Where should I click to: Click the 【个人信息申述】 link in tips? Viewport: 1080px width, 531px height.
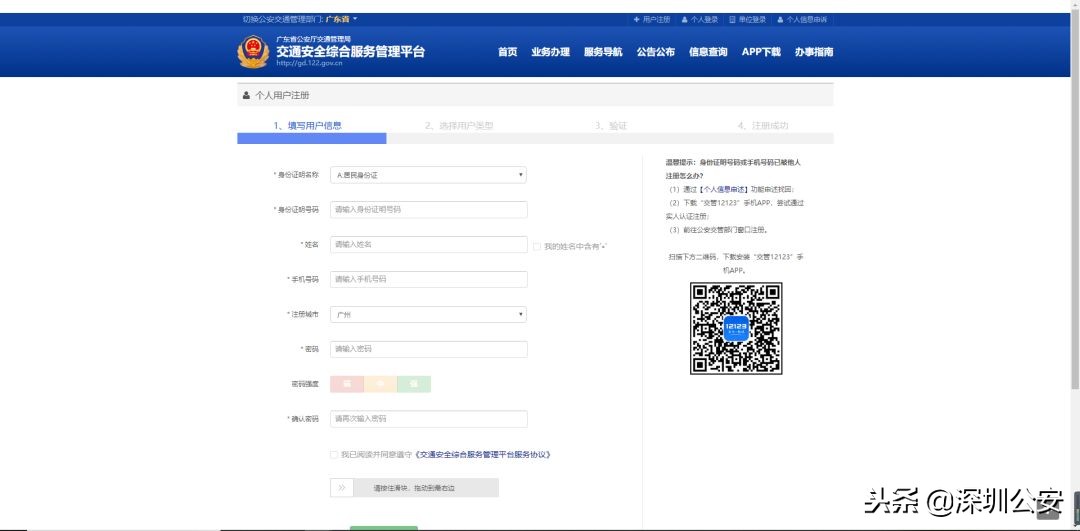[722, 189]
